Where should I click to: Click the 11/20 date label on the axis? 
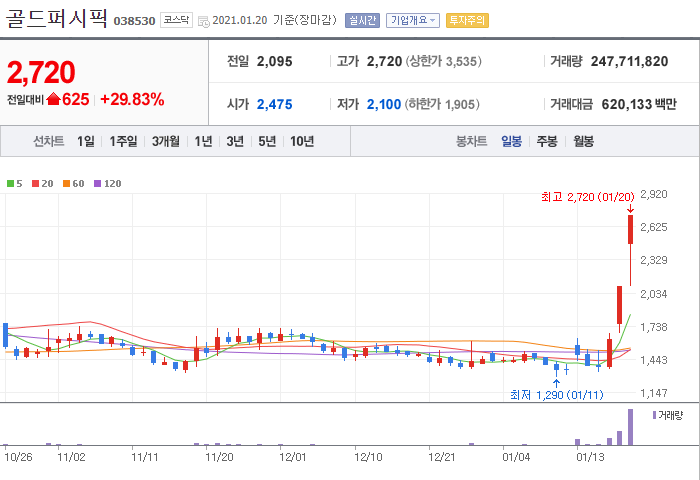click(219, 457)
